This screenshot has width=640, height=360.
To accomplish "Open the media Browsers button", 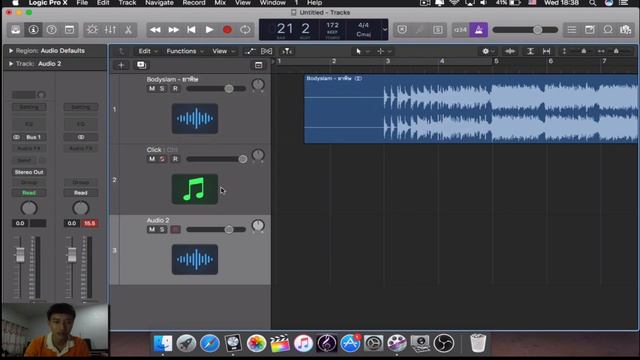I will click(626, 30).
